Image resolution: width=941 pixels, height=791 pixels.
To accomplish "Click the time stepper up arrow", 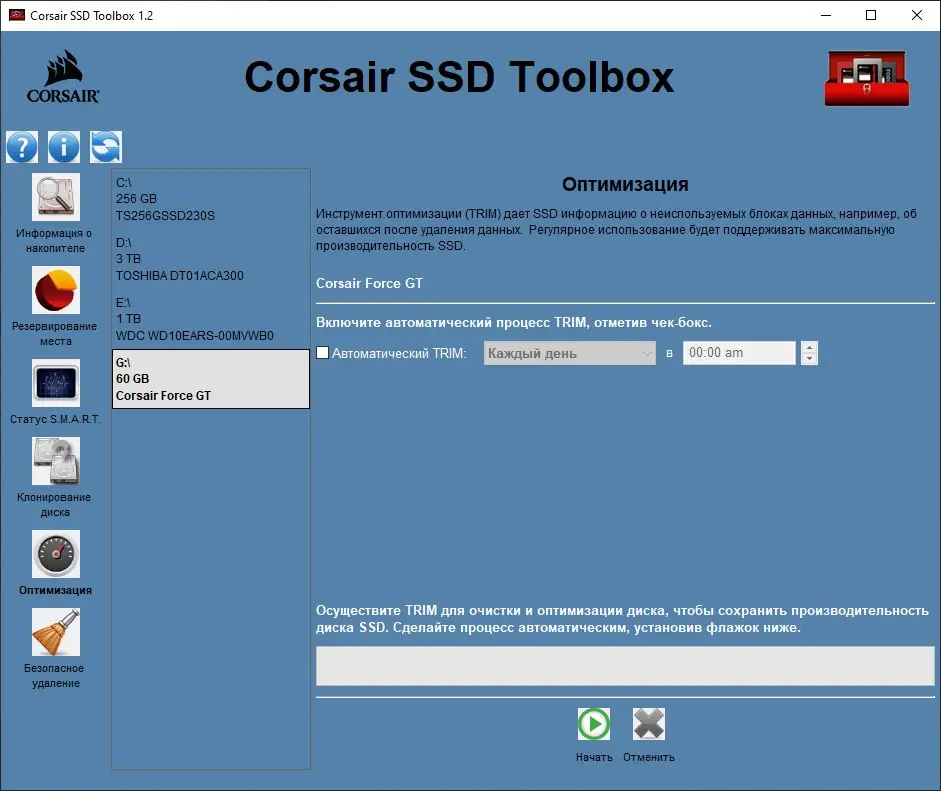I will click(x=808, y=346).
